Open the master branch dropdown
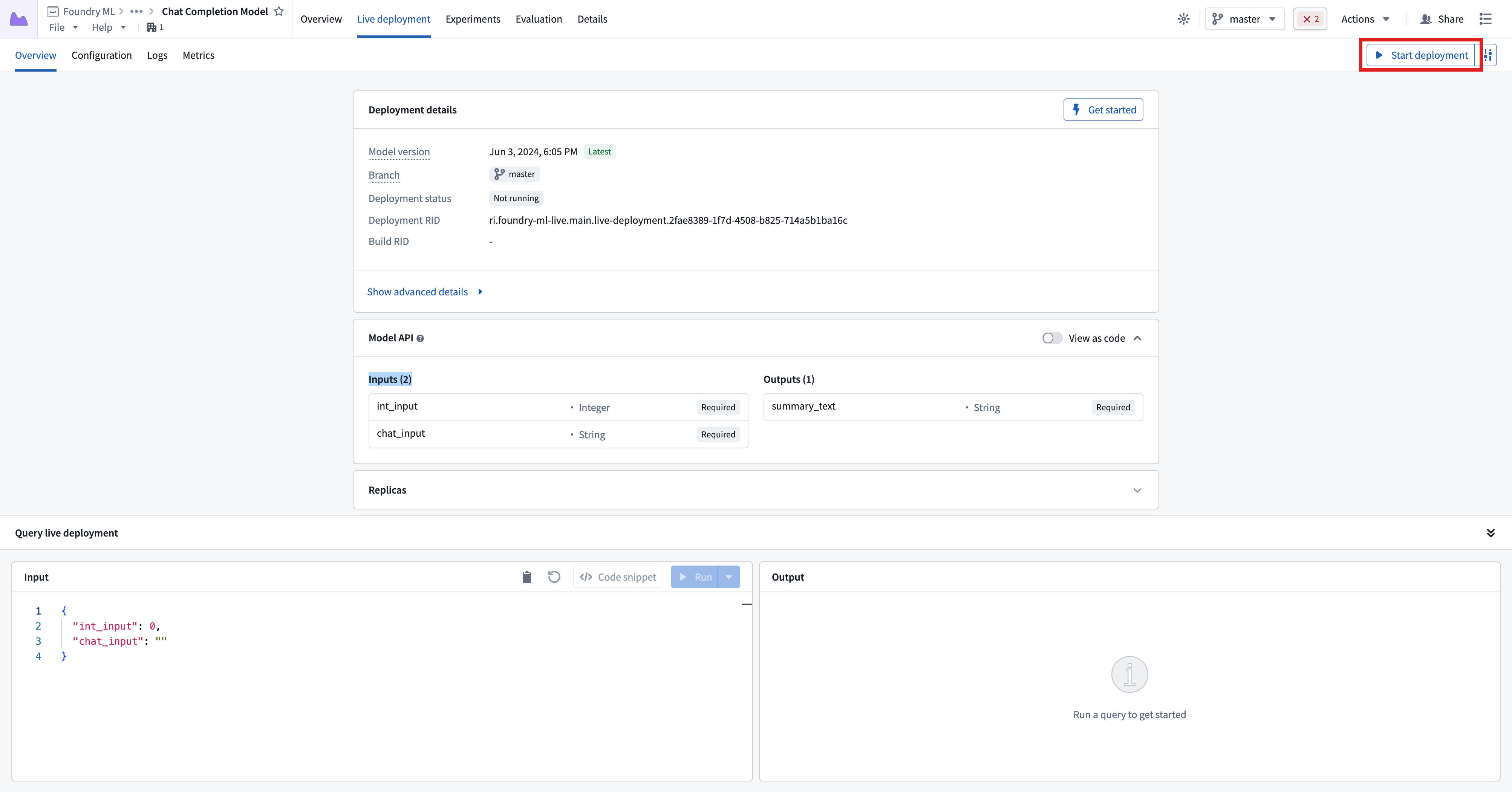 click(1244, 19)
